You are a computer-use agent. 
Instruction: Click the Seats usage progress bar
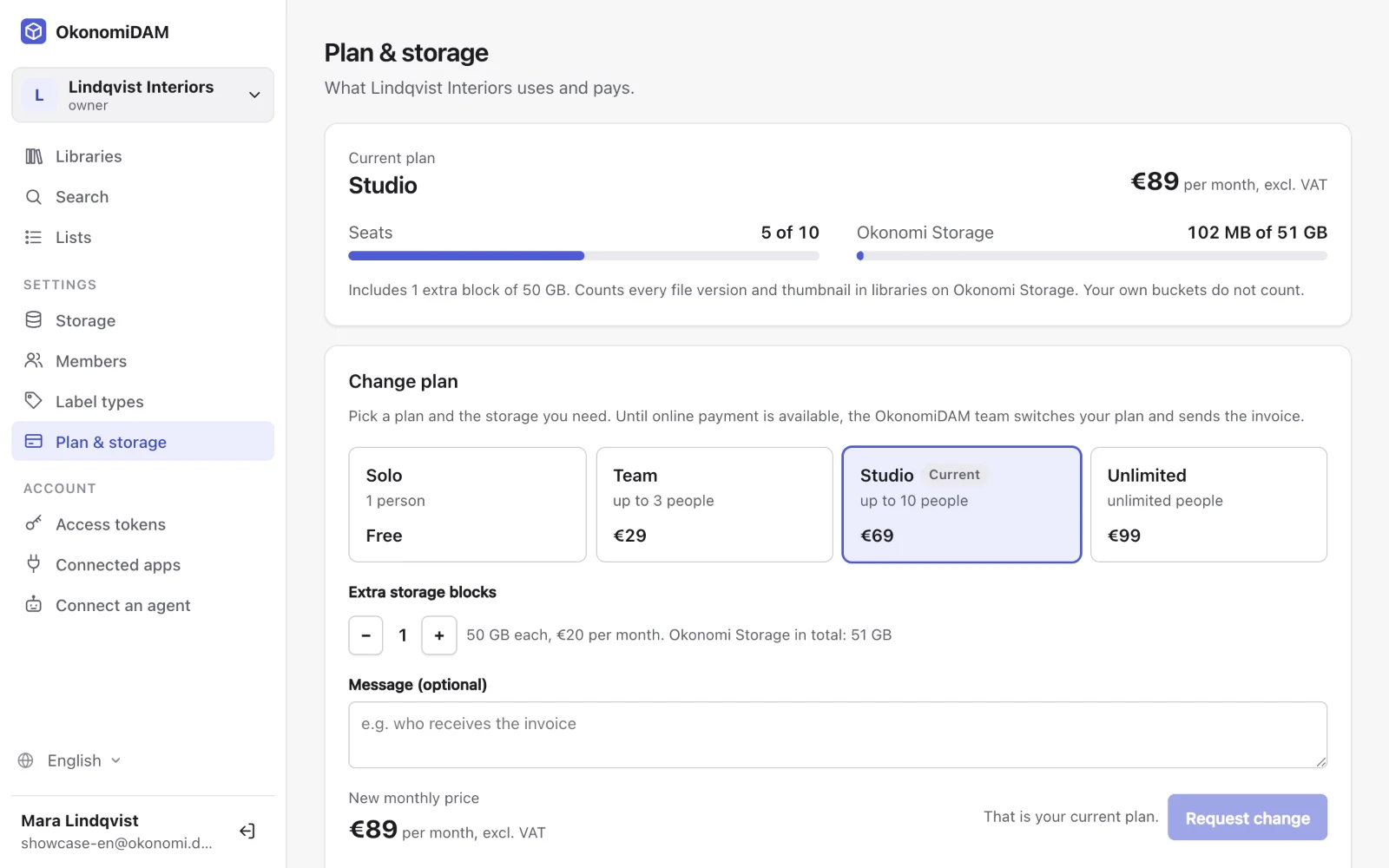[583, 256]
